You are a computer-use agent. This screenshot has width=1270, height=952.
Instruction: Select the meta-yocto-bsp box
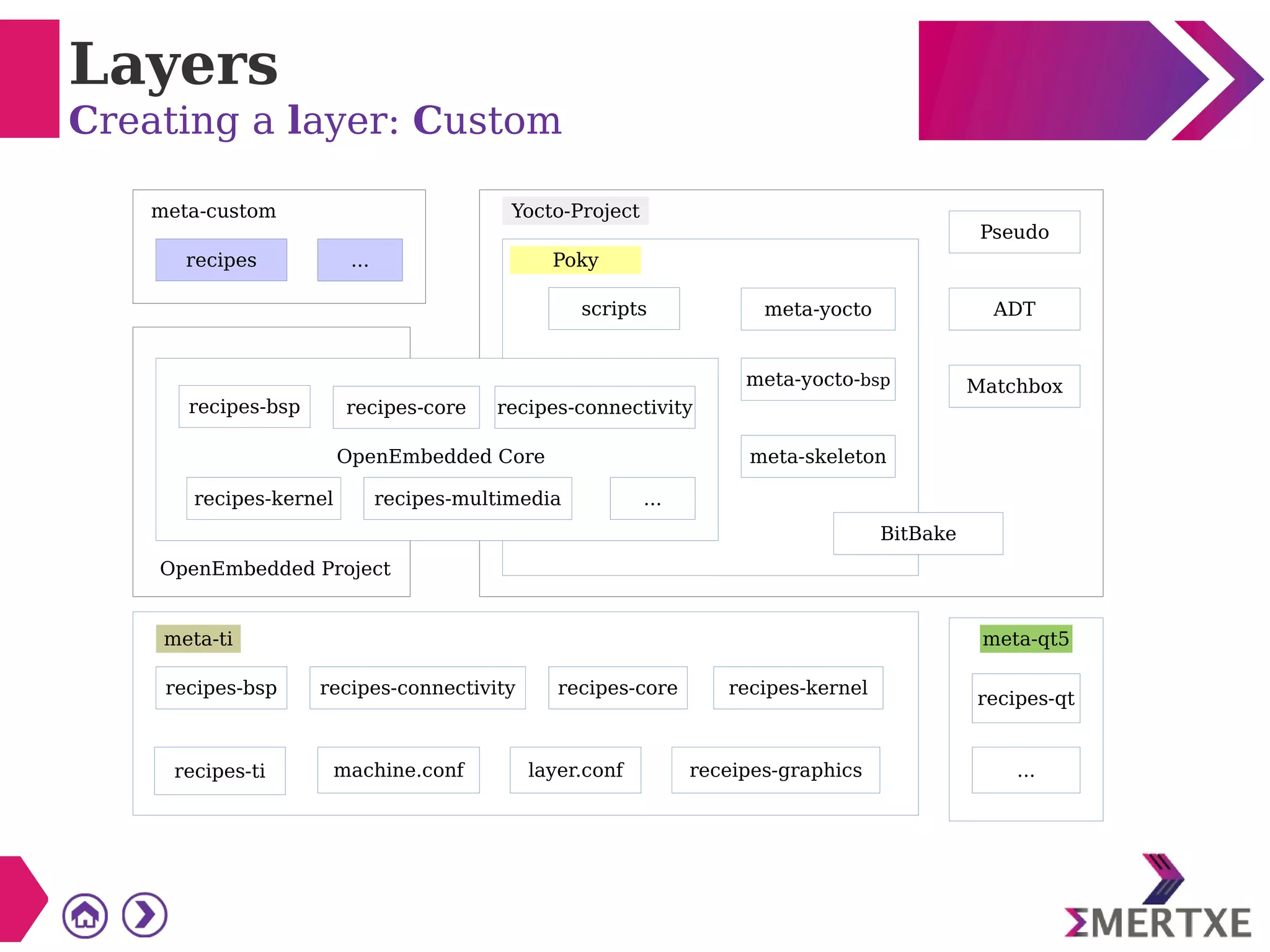pos(817,379)
